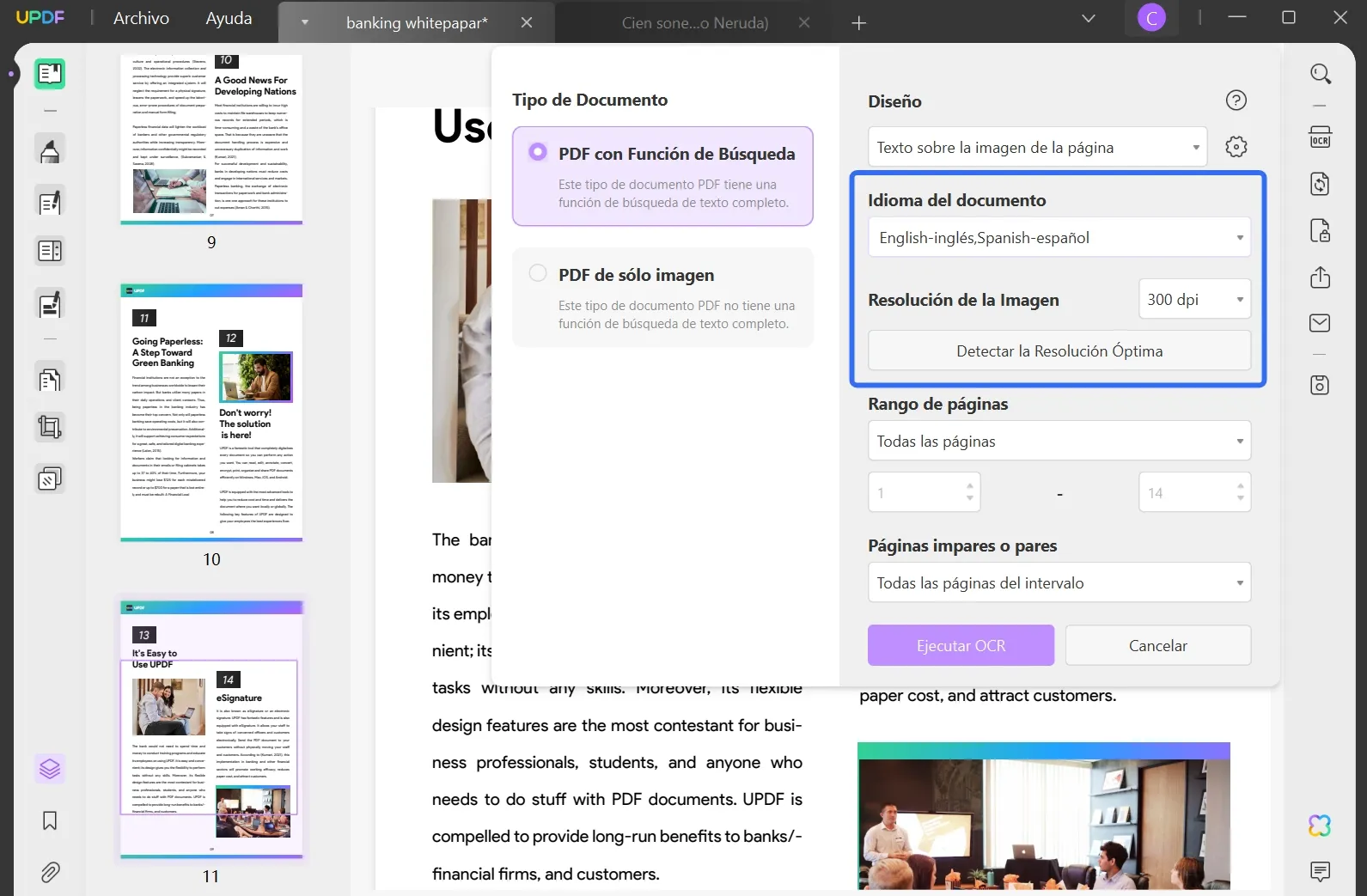Open the Idioma del documento dropdown
Image resolution: width=1367 pixels, height=896 pixels.
tap(1059, 237)
